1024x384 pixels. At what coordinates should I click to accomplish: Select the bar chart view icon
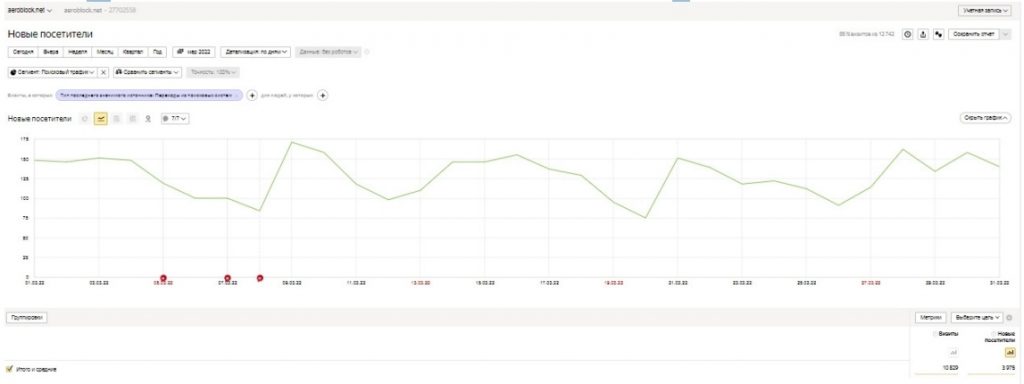[132, 119]
